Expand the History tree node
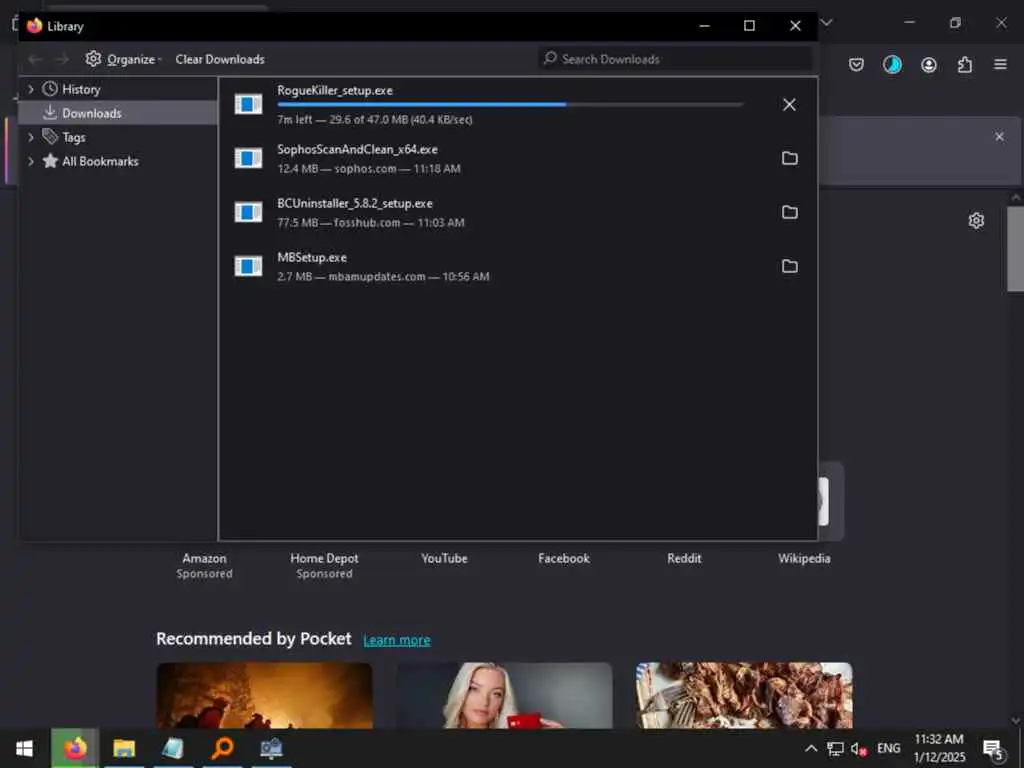The image size is (1024, 768). [30, 89]
